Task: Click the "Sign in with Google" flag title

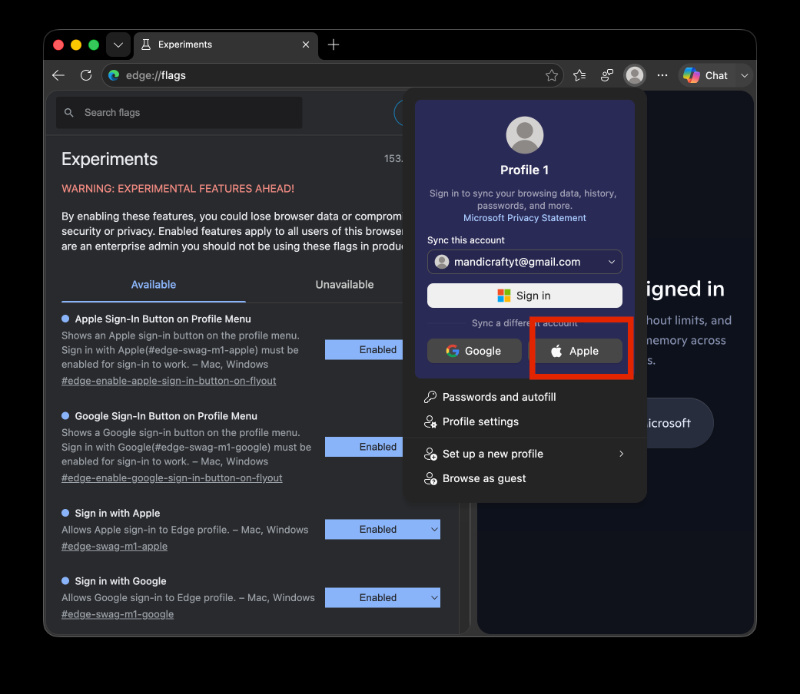Action: tap(120, 581)
